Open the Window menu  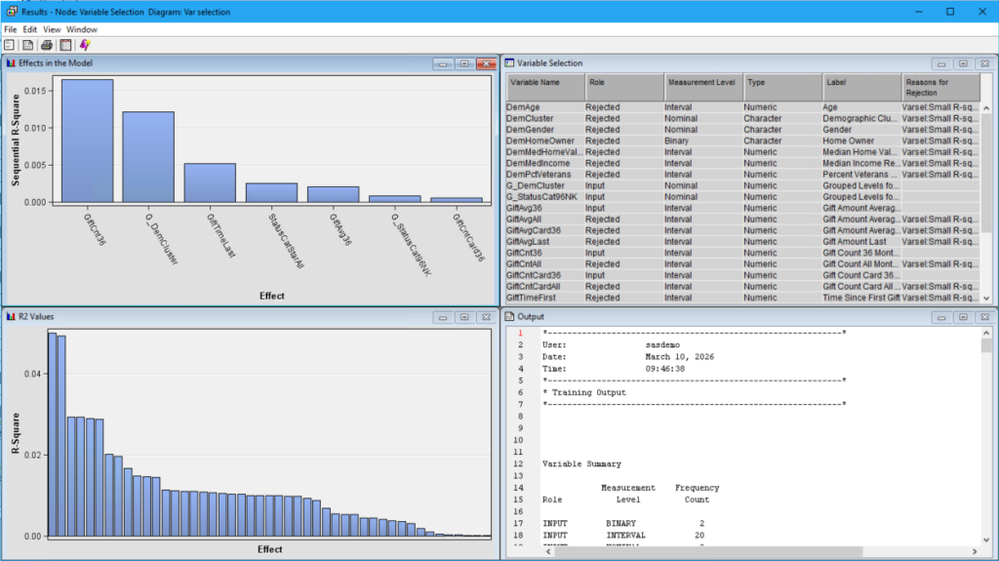coord(82,29)
